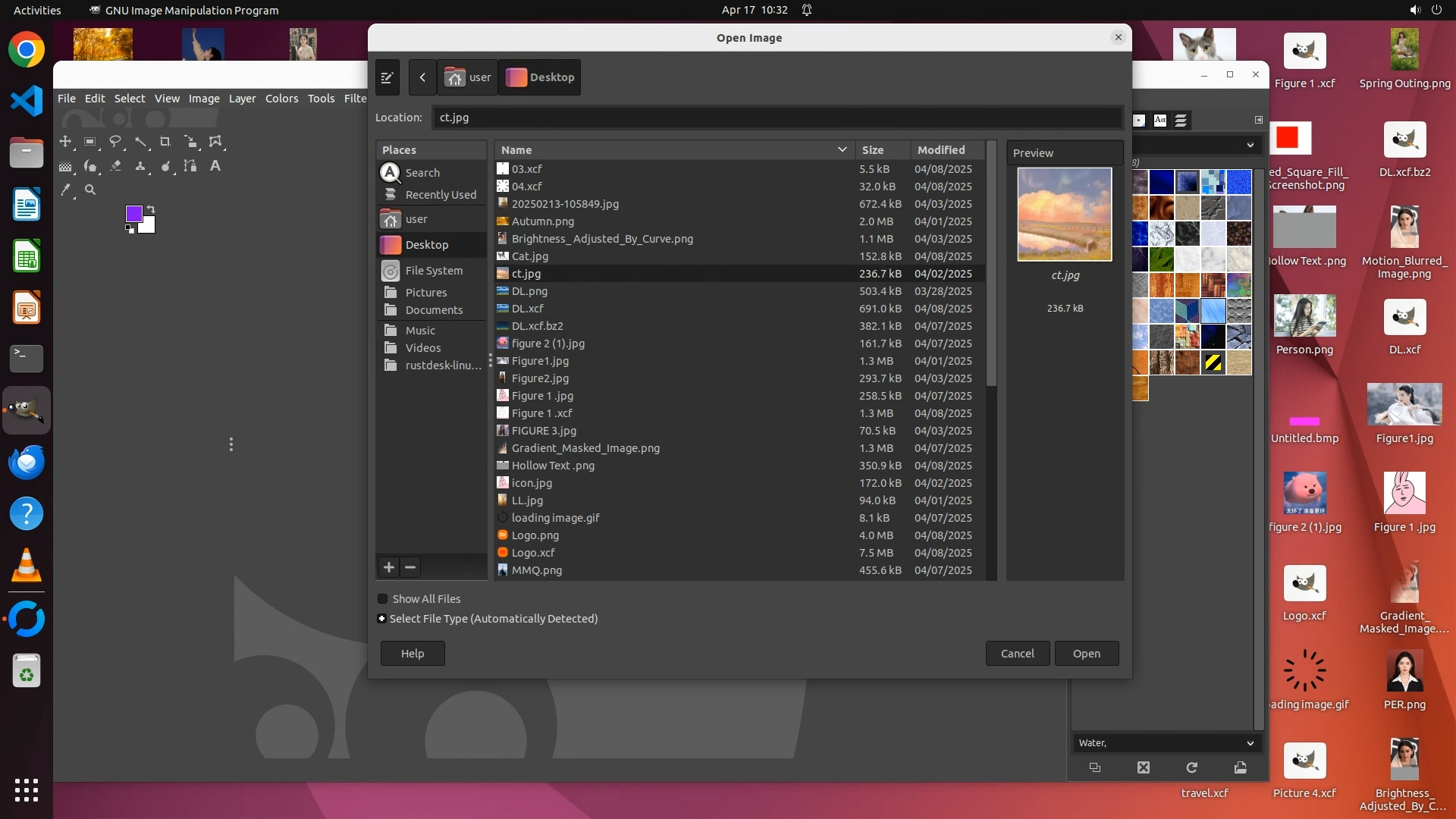The width and height of the screenshot is (1456, 819).
Task: Open the 'Water,' tag dropdown
Action: pos(1250,743)
